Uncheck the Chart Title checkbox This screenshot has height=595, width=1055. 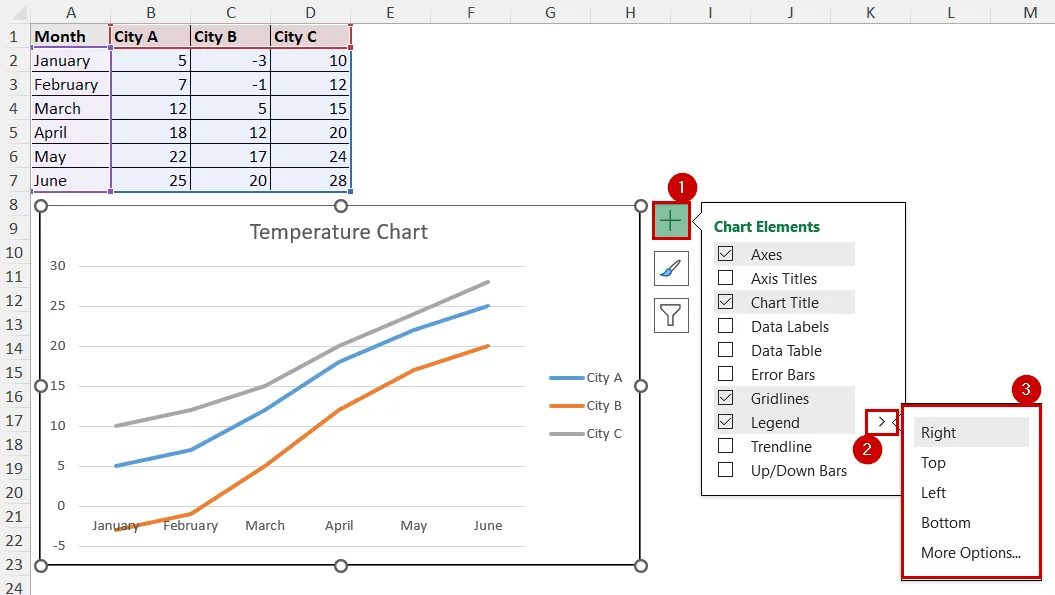point(725,302)
